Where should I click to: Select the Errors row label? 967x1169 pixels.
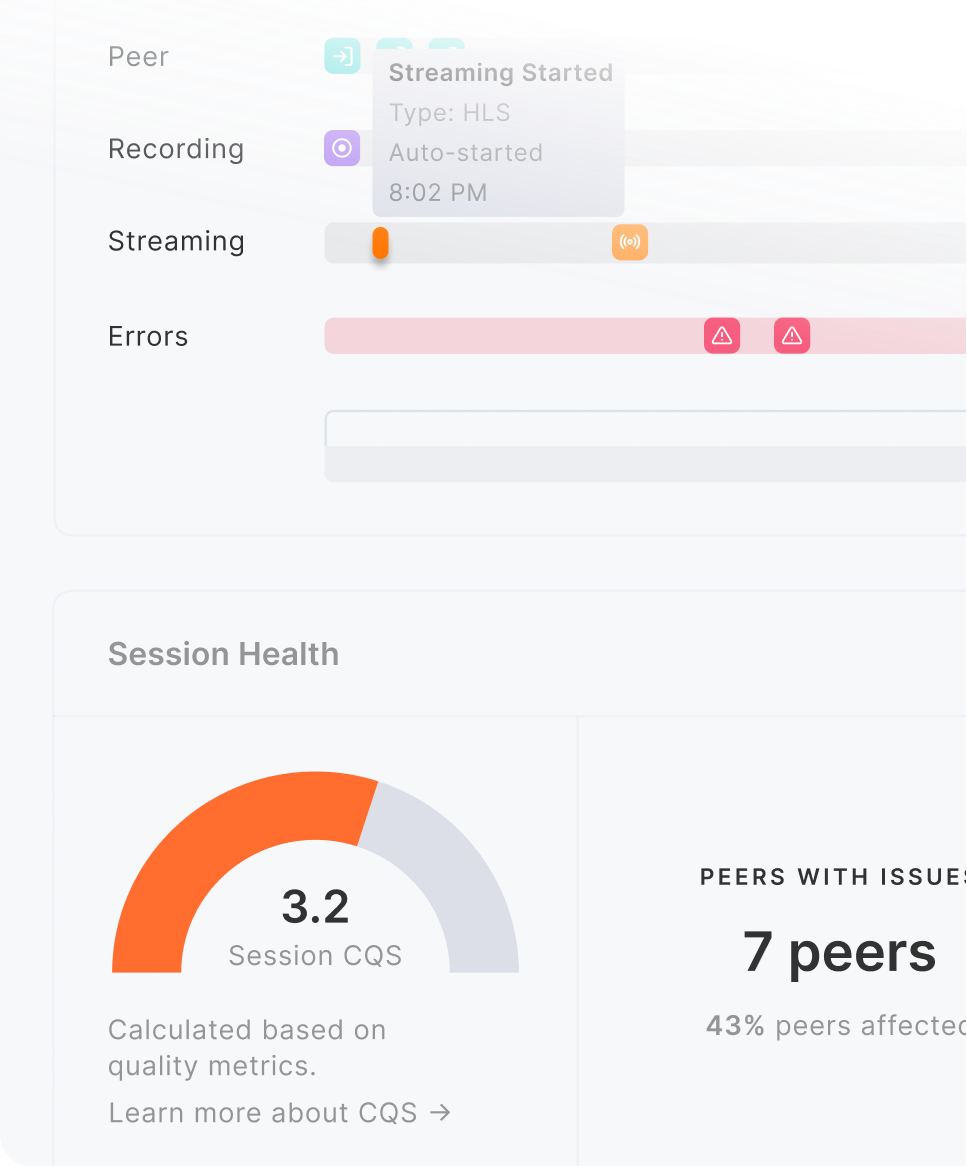(148, 336)
